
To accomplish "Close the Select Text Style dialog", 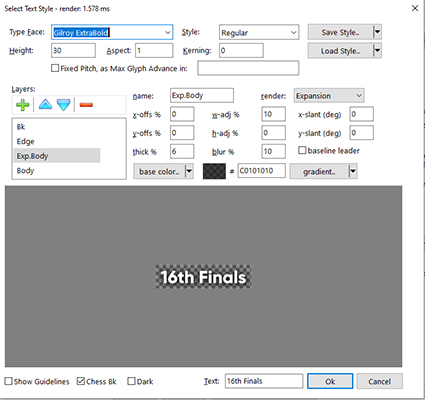I will point(415,8).
